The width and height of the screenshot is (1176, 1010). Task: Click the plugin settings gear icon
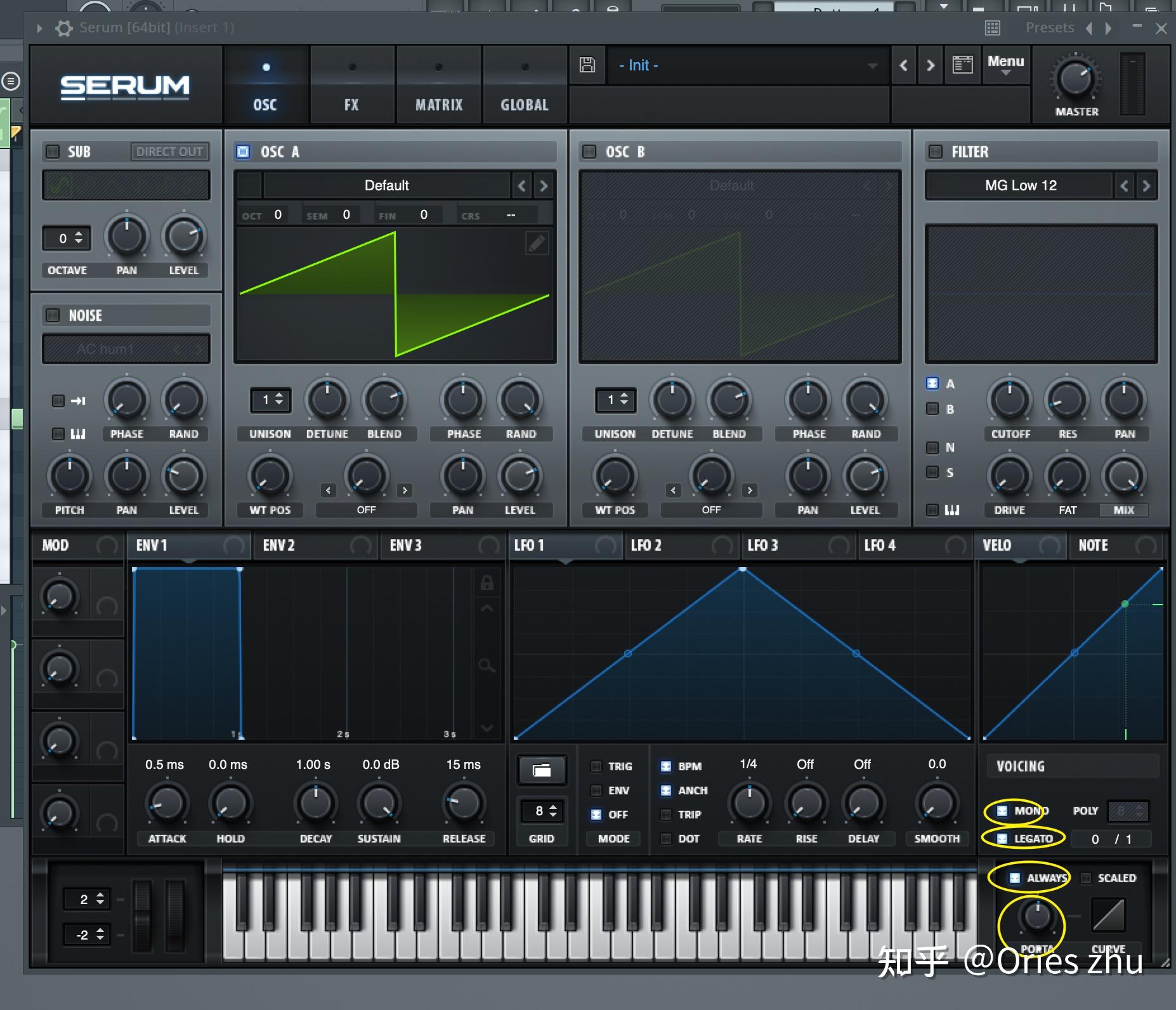point(63,28)
